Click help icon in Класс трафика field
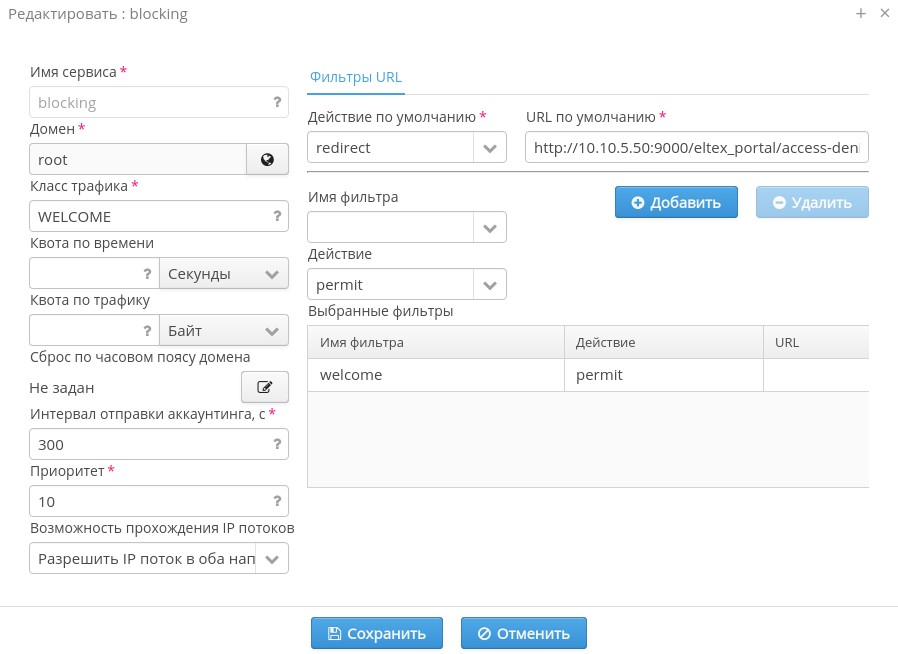898x654 pixels. point(277,216)
